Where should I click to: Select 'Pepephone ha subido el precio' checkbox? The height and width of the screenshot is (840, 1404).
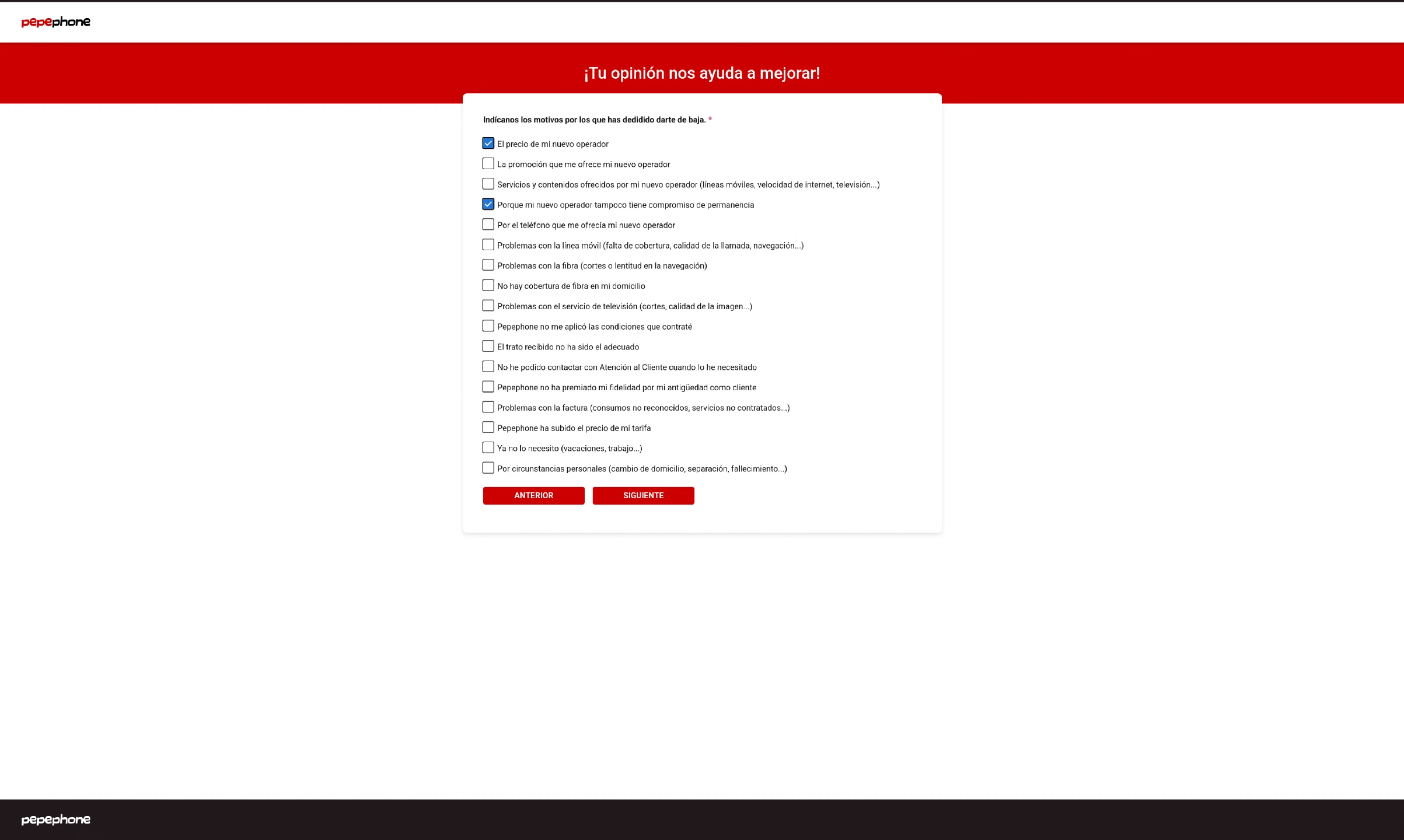coord(488,428)
